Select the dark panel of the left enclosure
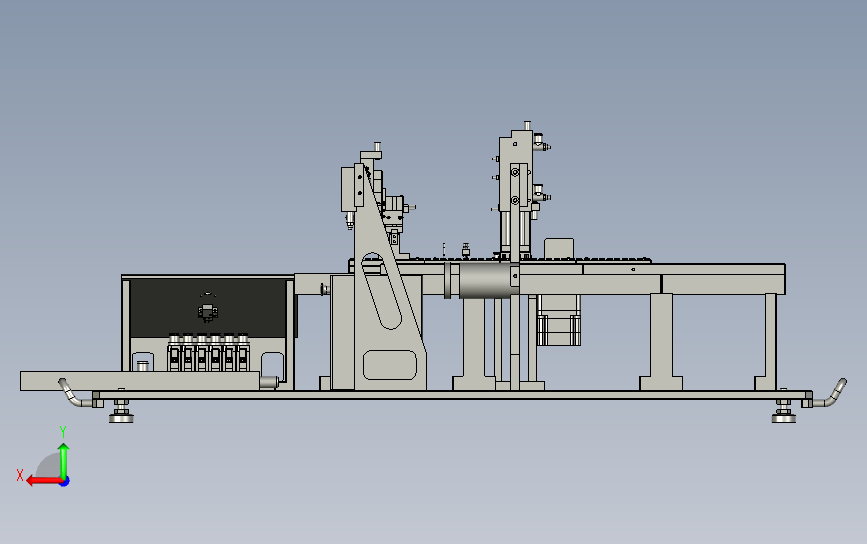Viewport: 867px width, 544px height. [208, 308]
